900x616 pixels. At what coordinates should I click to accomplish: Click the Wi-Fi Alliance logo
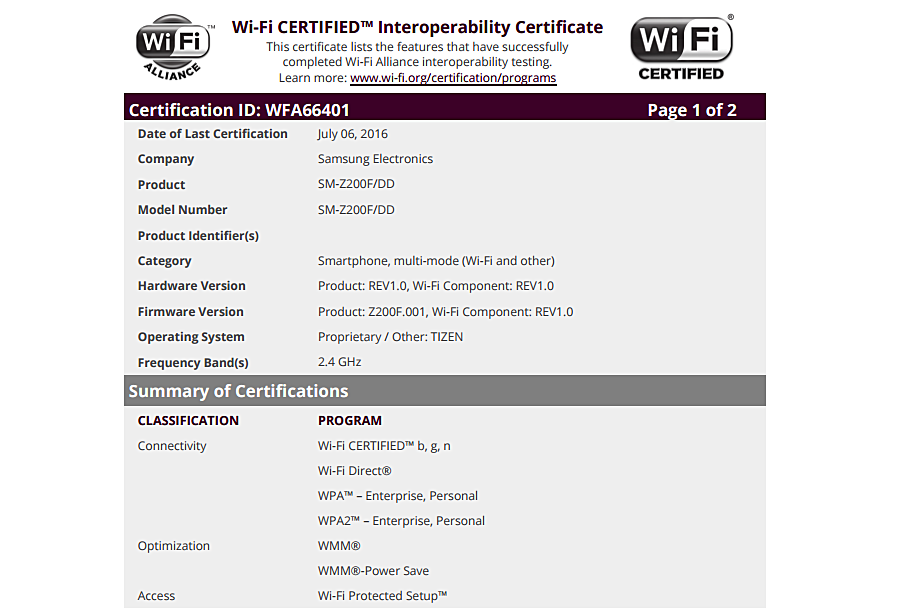(x=175, y=48)
